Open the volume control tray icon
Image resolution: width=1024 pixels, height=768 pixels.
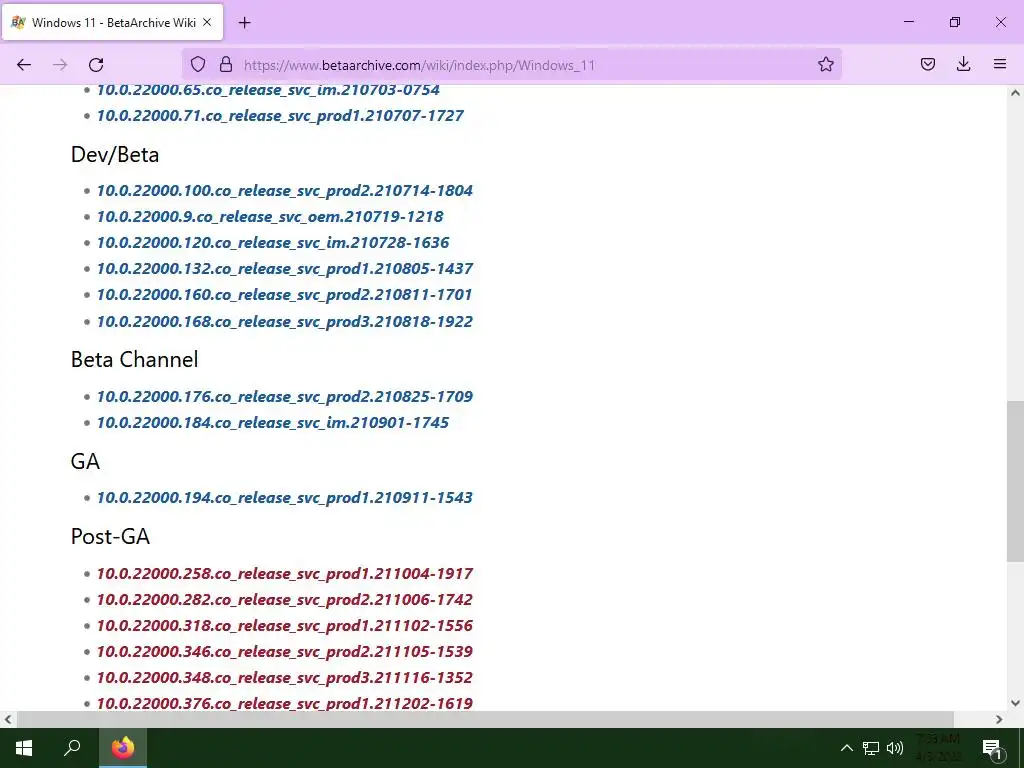895,748
